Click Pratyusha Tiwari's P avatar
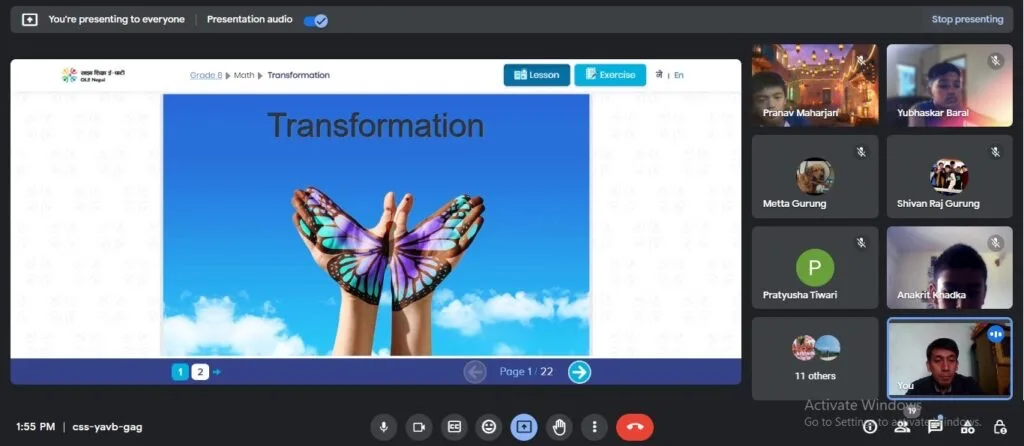Viewport: 1024px width, 446px height. [815, 268]
